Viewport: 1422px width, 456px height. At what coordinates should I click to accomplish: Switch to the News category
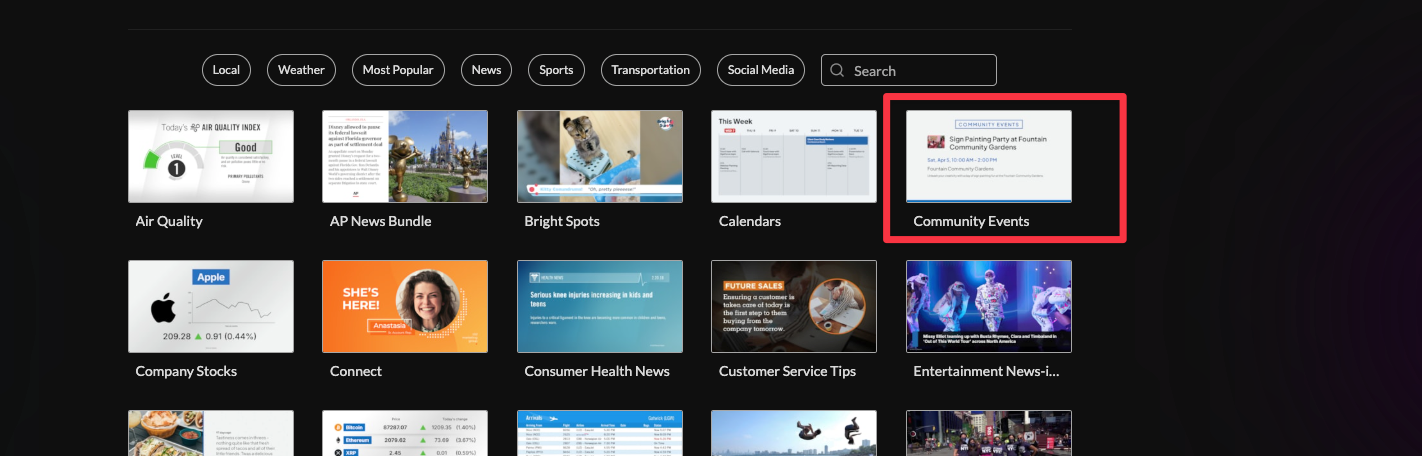[486, 70]
